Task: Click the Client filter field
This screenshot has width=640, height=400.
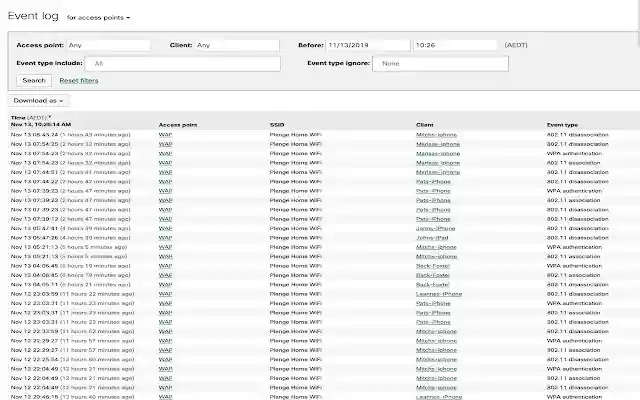Action: click(x=237, y=45)
